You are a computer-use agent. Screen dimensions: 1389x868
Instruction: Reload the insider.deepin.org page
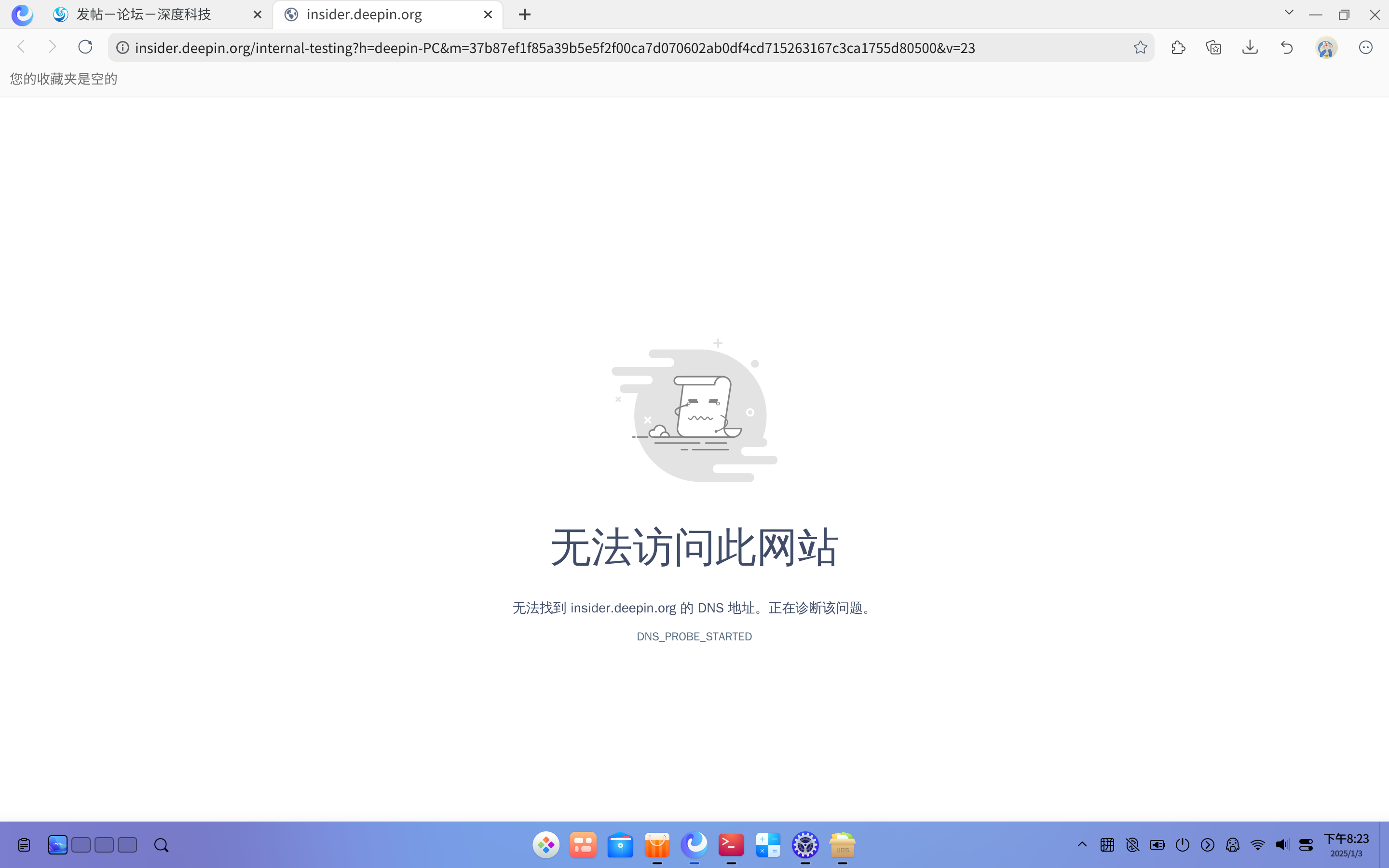[x=85, y=47]
